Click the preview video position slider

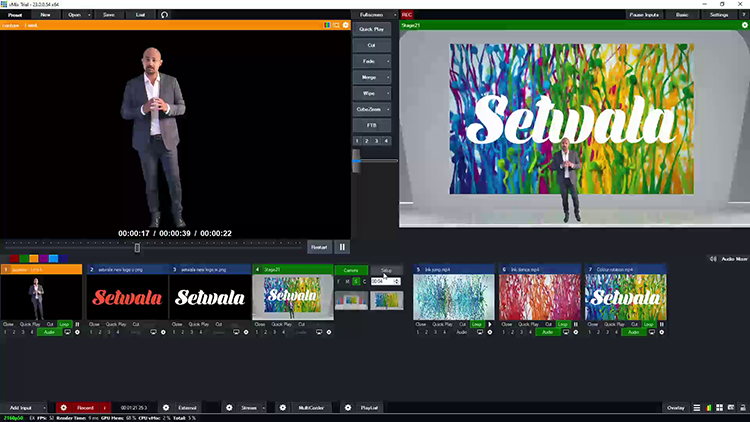point(138,247)
